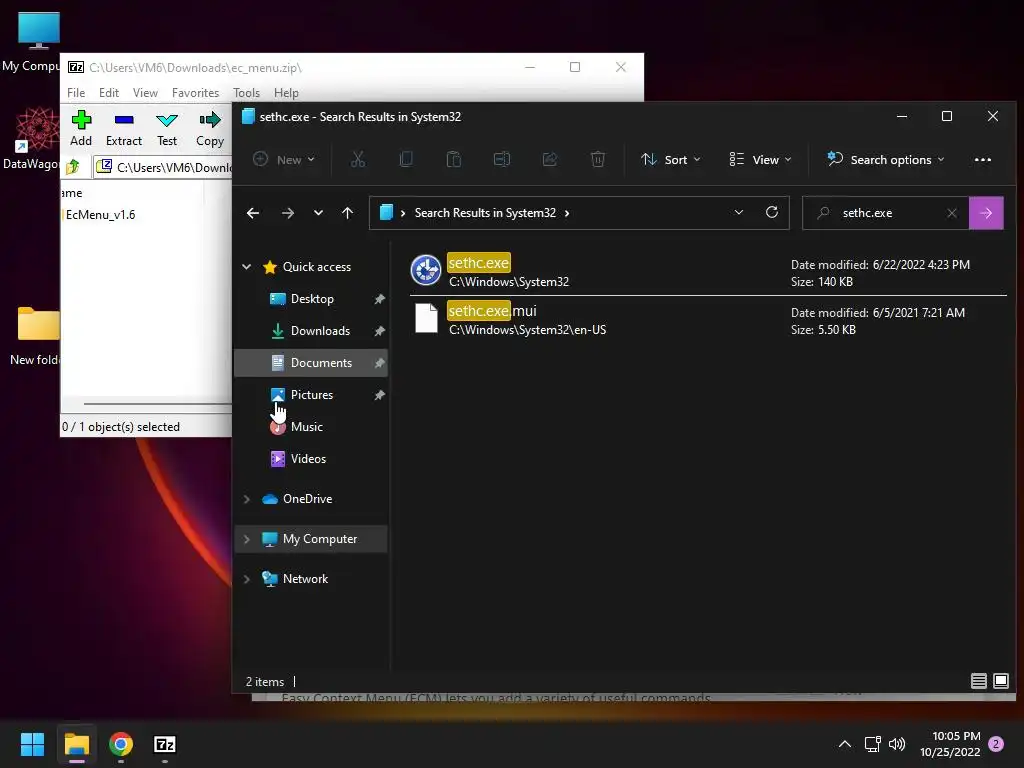Image resolution: width=1024 pixels, height=768 pixels.
Task: Click Add in the 7-Zip toolbar
Action: coord(81,129)
